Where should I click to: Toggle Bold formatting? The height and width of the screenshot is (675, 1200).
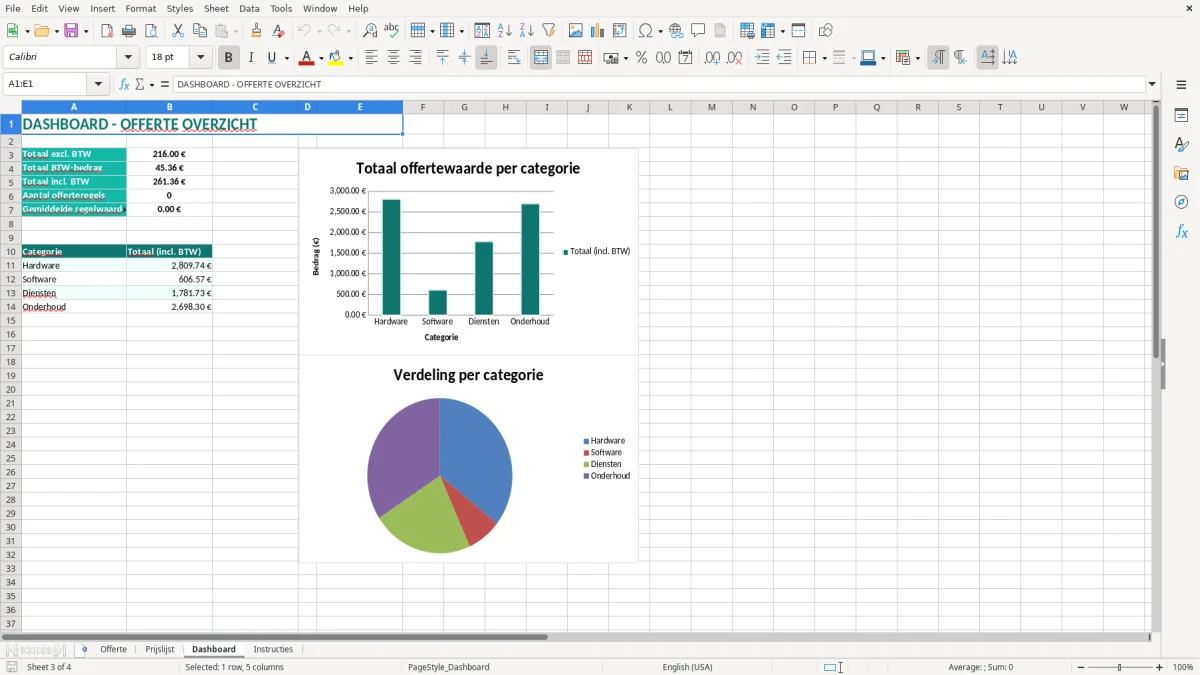pos(229,58)
